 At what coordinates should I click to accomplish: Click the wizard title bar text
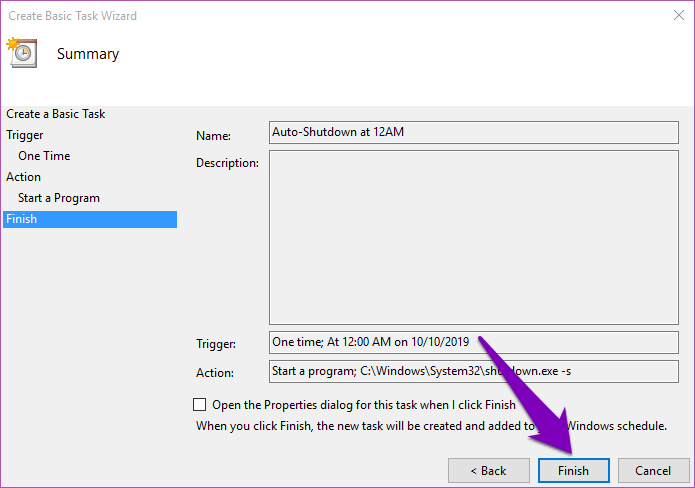click(x=73, y=16)
